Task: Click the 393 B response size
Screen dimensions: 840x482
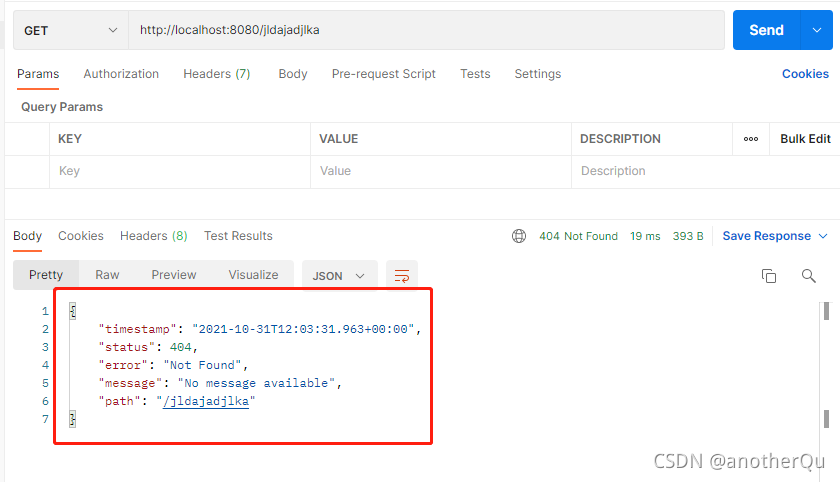Action: (x=688, y=236)
